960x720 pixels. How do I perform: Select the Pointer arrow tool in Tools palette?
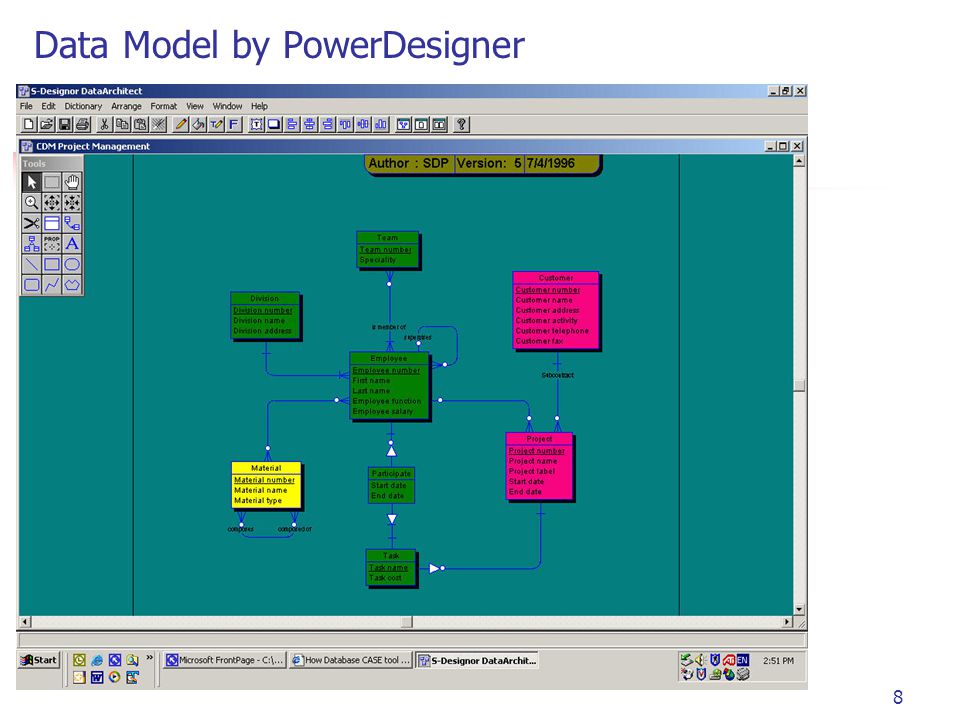[31, 182]
